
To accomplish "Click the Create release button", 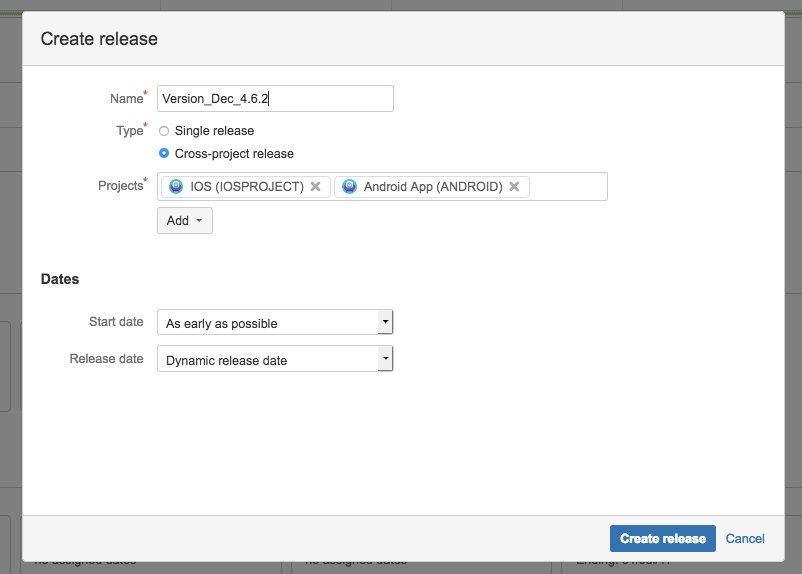I will pos(662,538).
